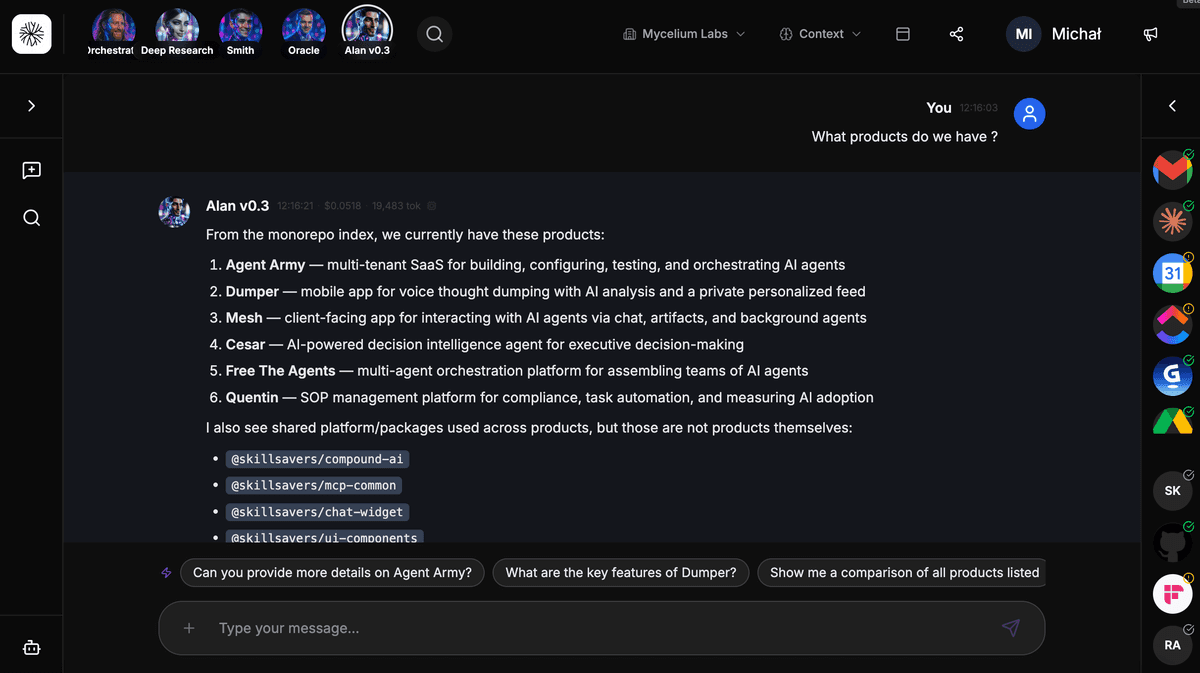Click the panel layout icon near share
Screen dimensions: 1200x673
point(902,33)
